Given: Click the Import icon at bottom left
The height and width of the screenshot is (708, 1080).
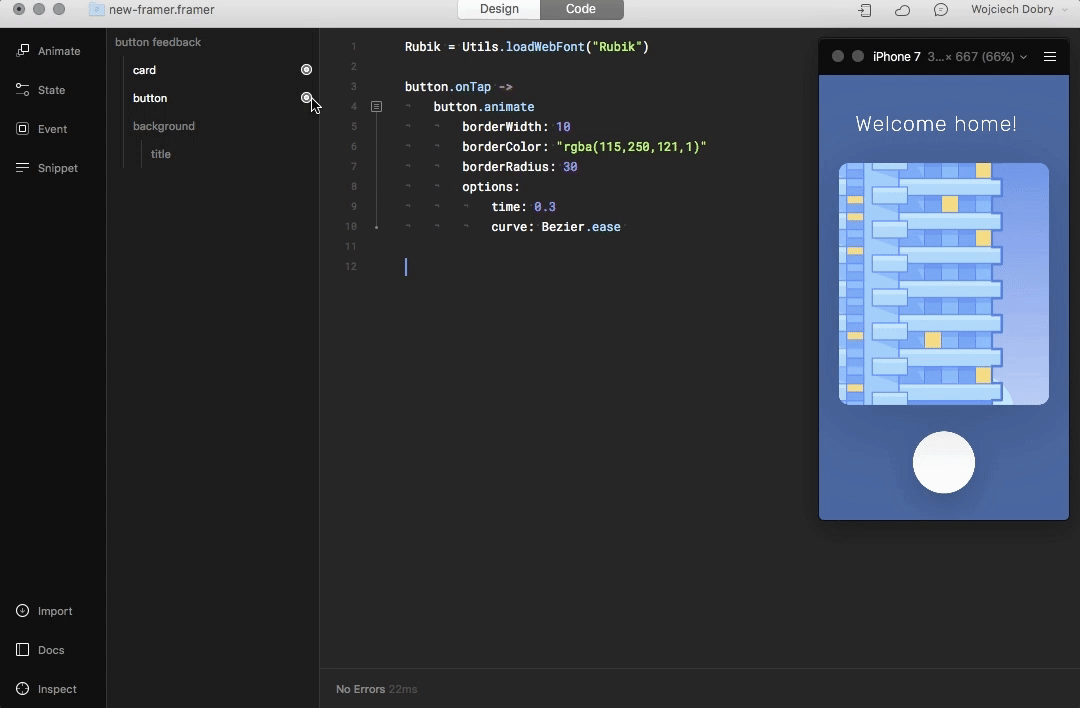Looking at the screenshot, I should (45, 611).
